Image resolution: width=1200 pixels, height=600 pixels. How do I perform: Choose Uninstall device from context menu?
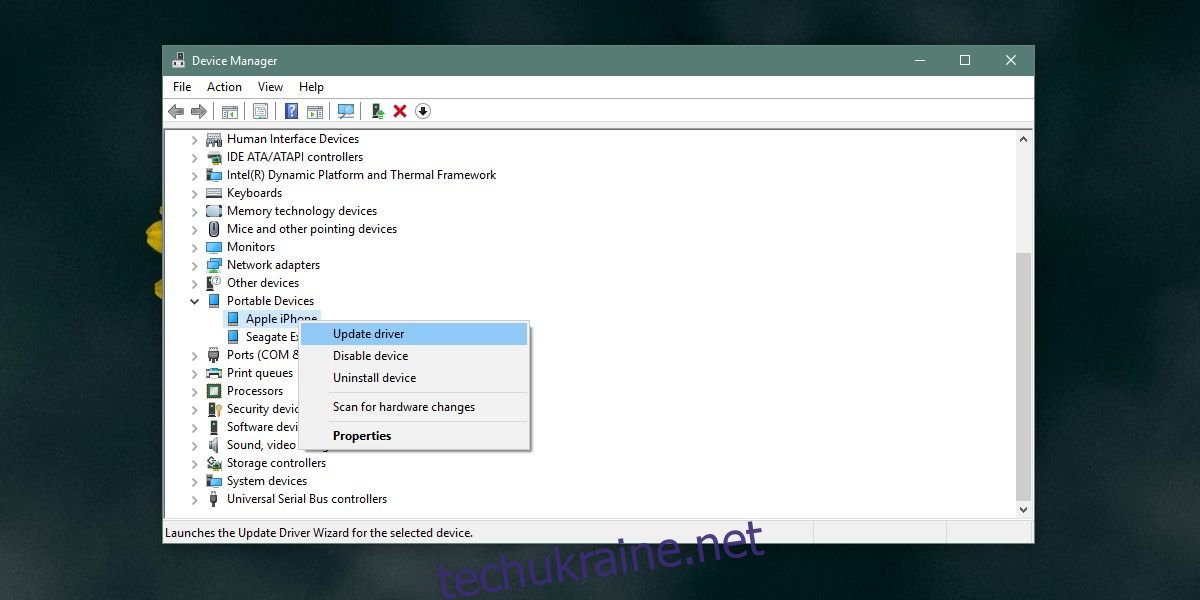click(415, 378)
